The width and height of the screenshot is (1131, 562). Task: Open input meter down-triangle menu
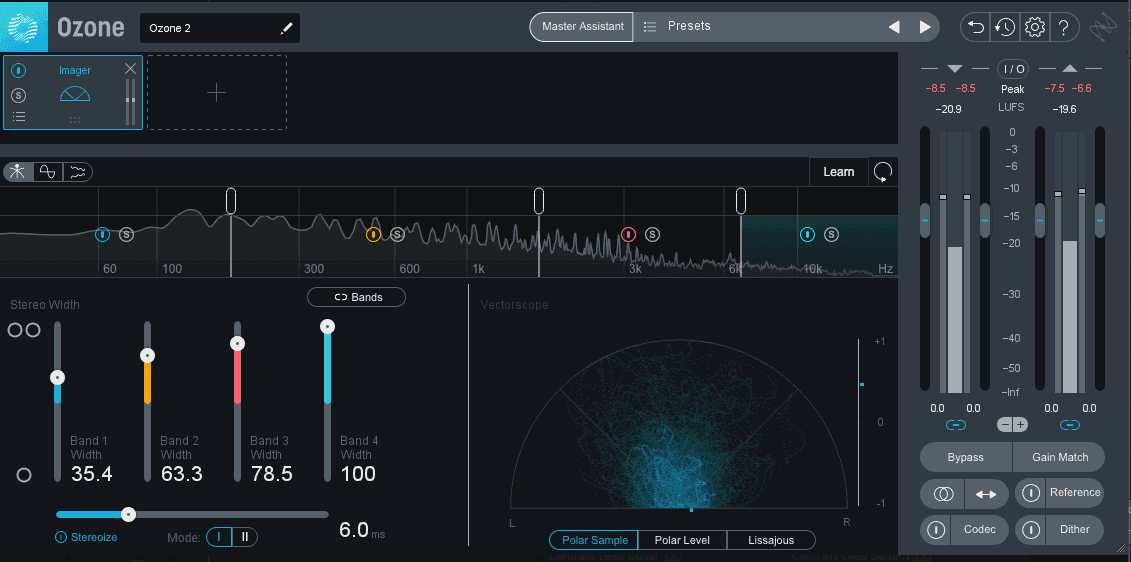click(x=955, y=69)
